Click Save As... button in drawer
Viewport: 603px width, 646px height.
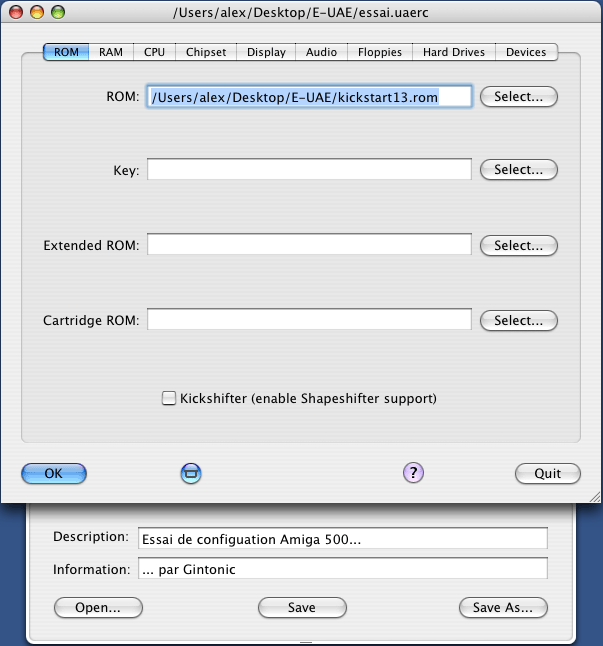[x=503, y=608]
